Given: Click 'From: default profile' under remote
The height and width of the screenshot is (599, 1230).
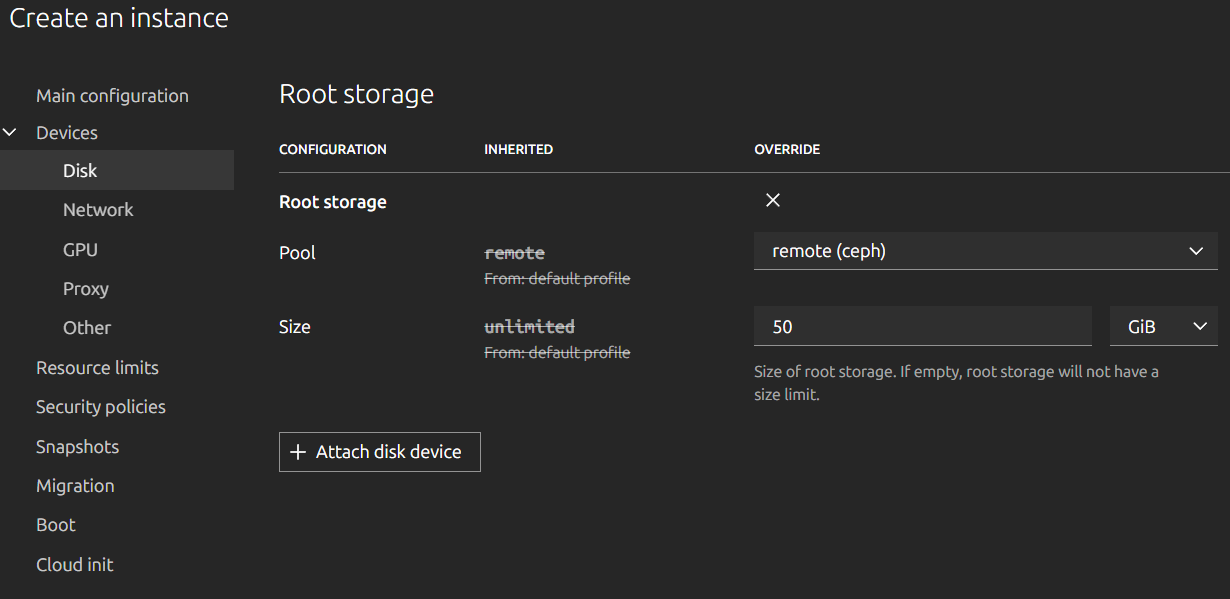Looking at the screenshot, I should [557, 279].
